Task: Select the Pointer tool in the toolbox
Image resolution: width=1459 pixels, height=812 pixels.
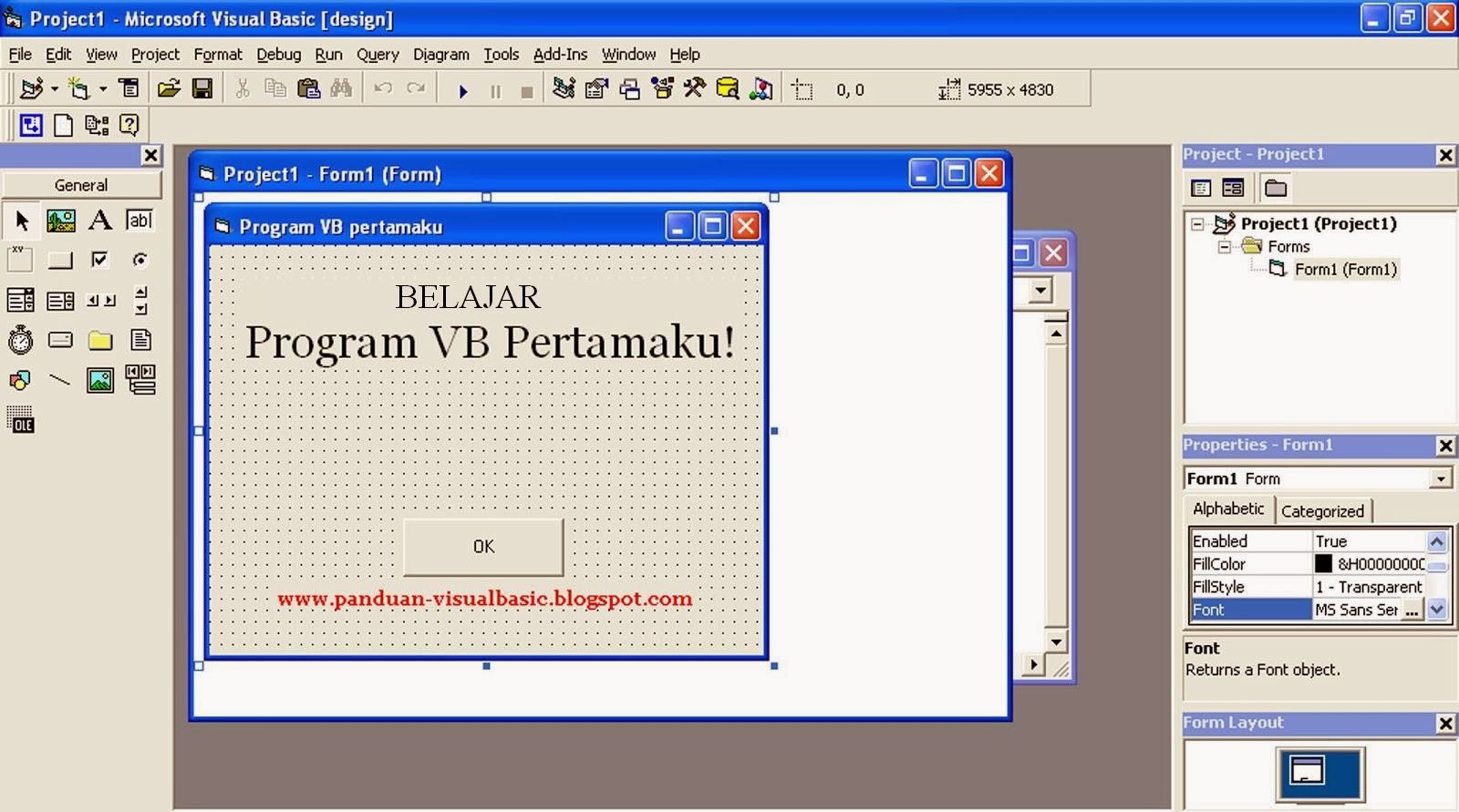Action: tap(21, 220)
